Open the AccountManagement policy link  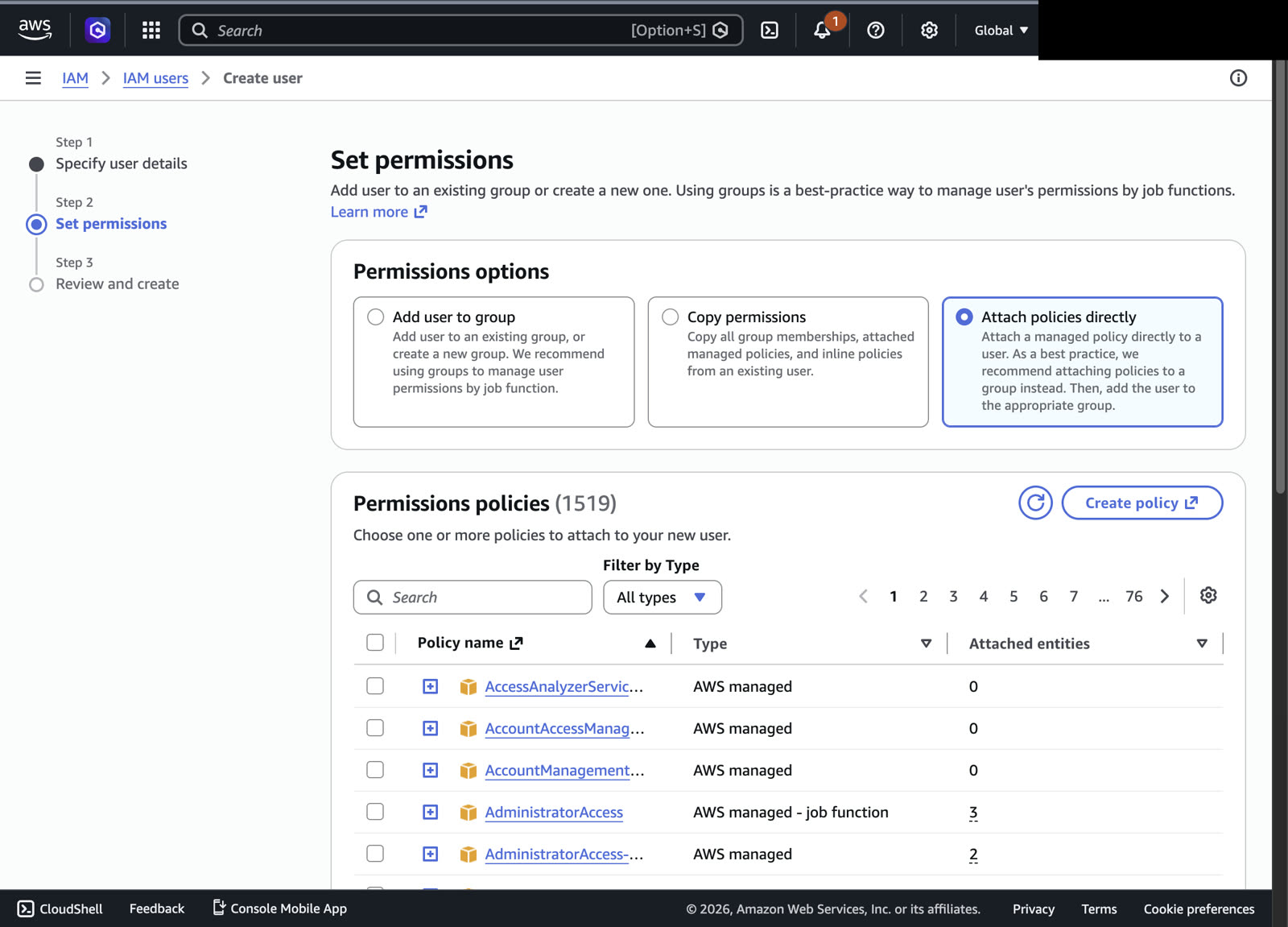pyautogui.click(x=564, y=770)
